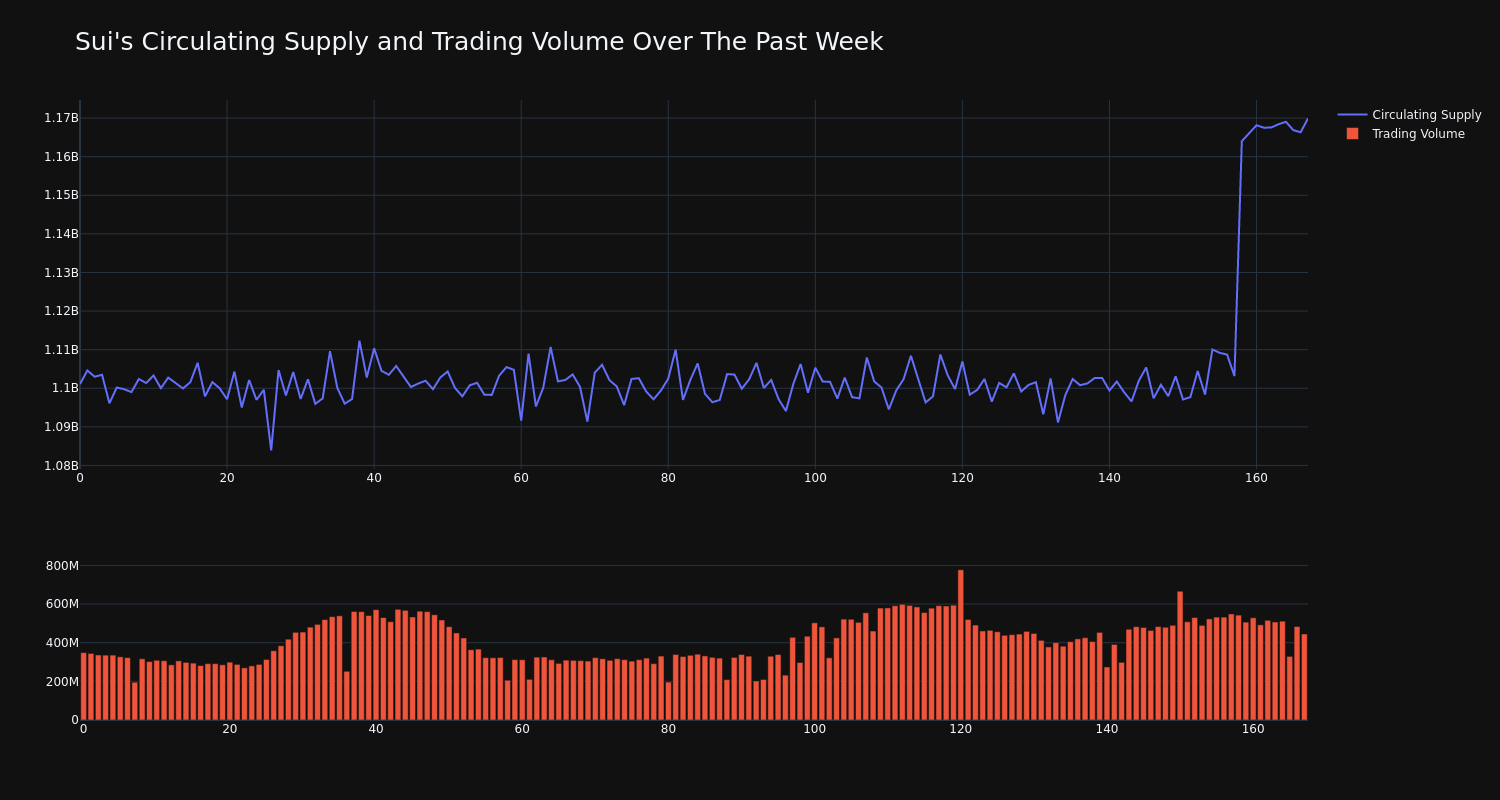Click x-axis label 40 on volume chart

376,729
